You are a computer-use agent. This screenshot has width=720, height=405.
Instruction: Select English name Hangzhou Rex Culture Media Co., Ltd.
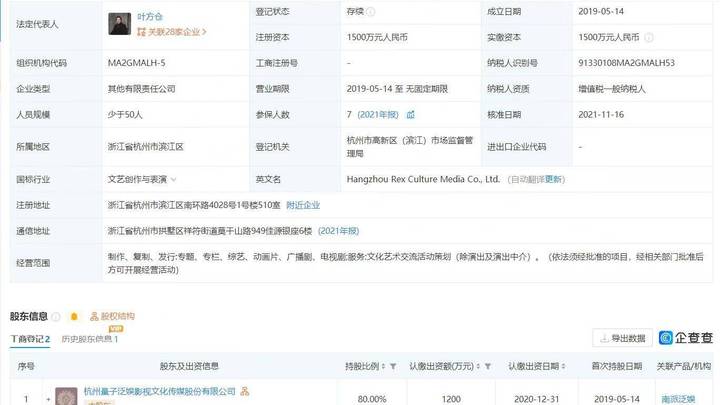423,180
